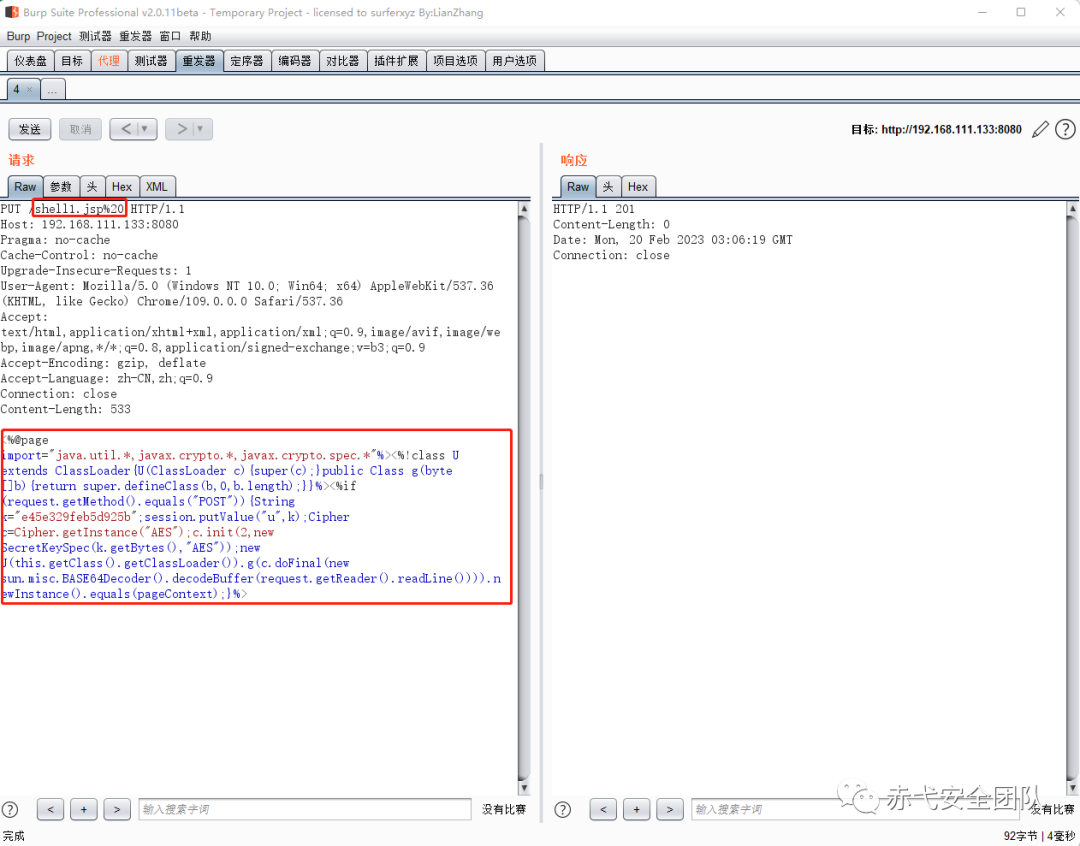Select the response 头 tab
This screenshot has height=846, width=1080.
point(608,187)
